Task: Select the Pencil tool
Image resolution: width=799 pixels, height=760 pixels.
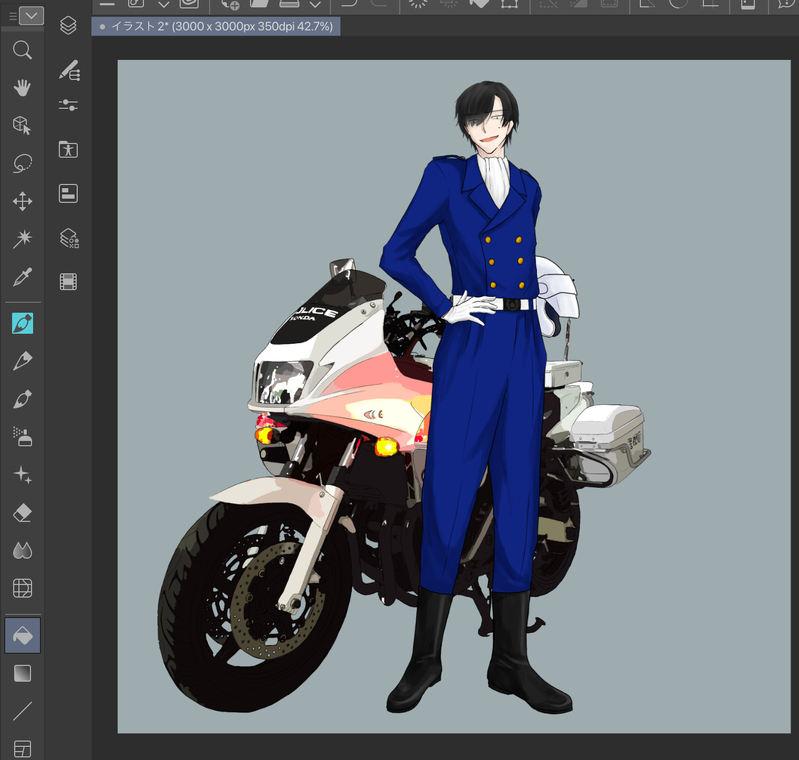Action: (x=22, y=361)
